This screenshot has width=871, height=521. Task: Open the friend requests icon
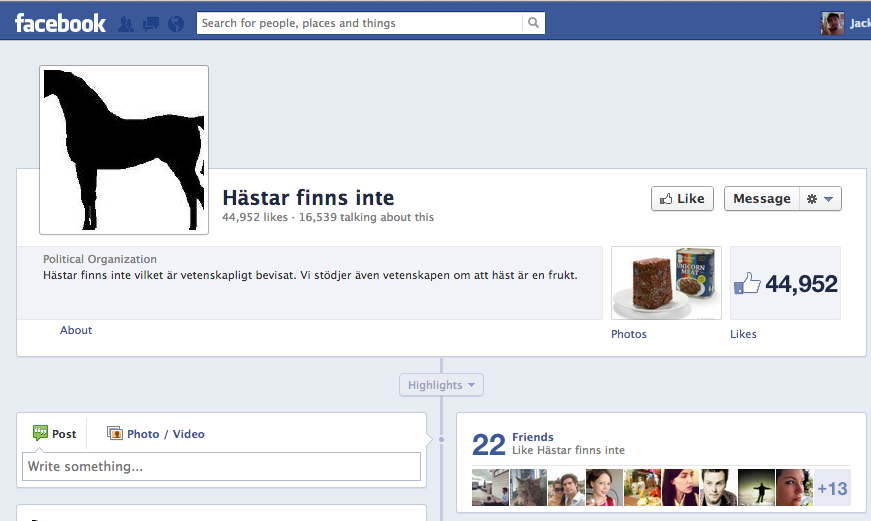pyautogui.click(x=126, y=24)
